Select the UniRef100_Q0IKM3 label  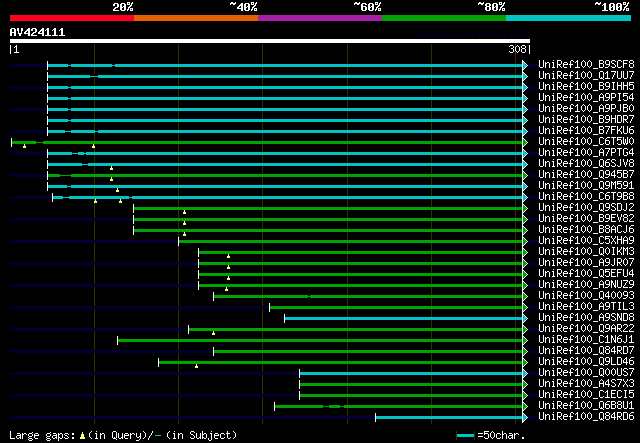[x=586, y=252]
